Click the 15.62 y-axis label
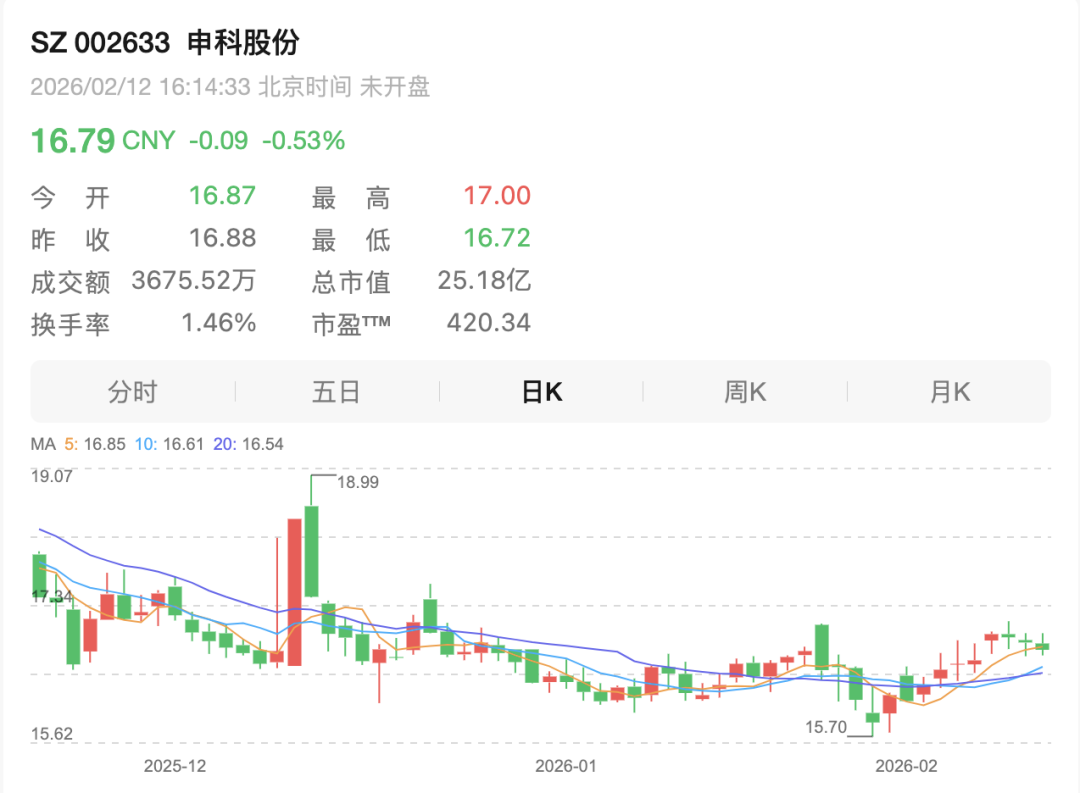Viewport: 1080px width, 793px height. [x=52, y=734]
